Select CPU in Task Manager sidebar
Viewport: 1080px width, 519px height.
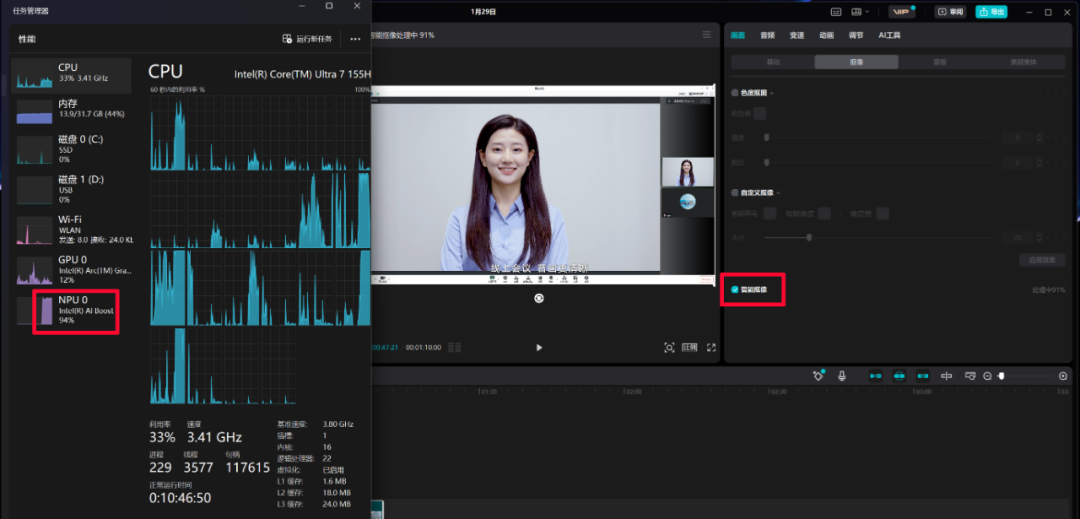[72, 75]
